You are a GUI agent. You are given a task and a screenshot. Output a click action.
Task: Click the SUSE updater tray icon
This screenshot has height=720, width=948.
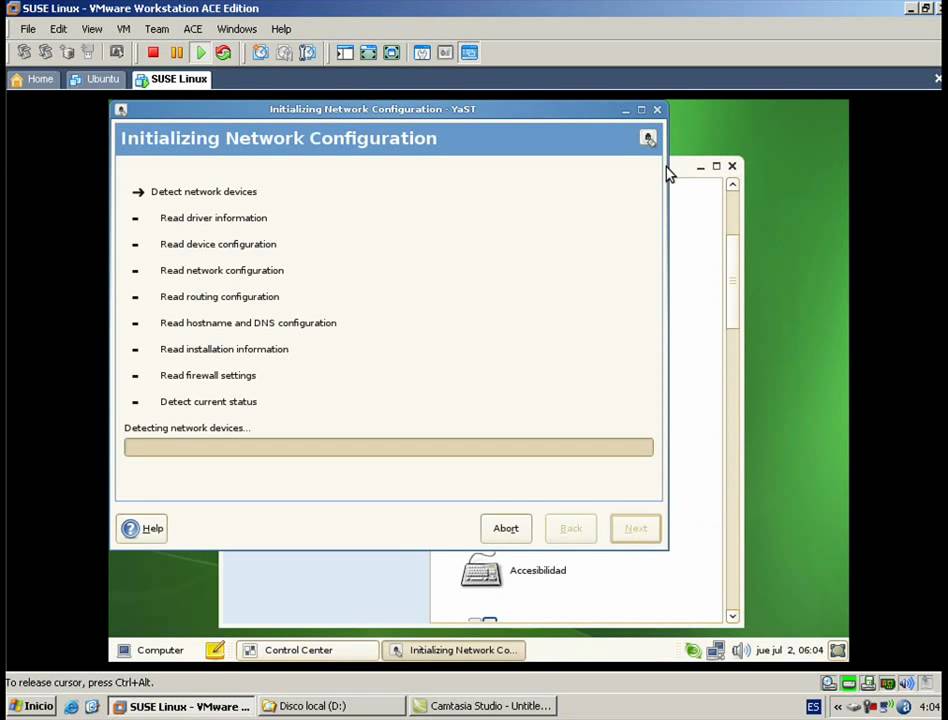(x=693, y=650)
